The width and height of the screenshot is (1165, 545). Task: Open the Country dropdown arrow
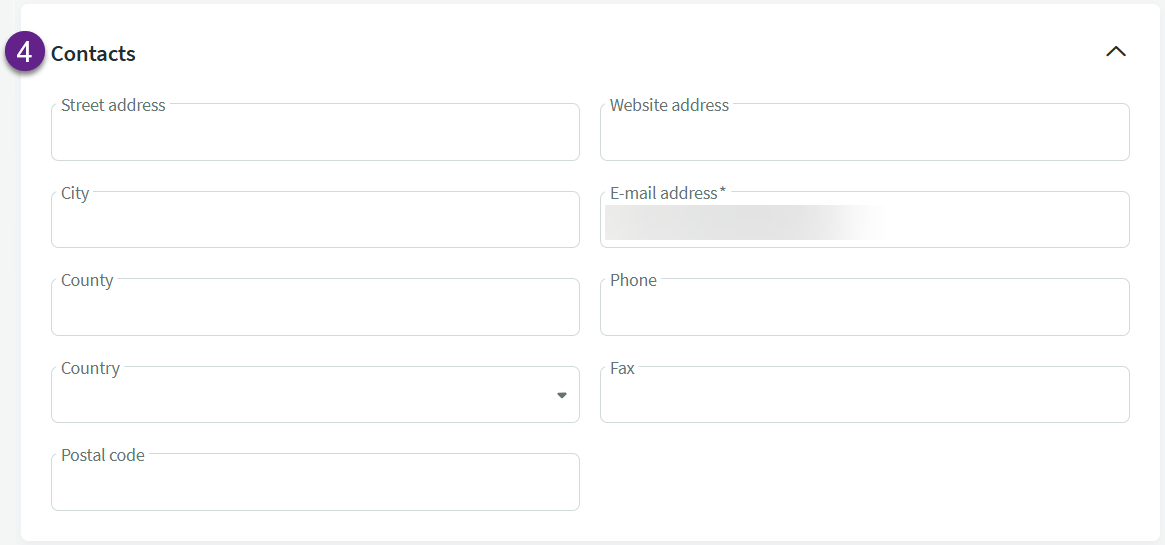pyautogui.click(x=561, y=396)
